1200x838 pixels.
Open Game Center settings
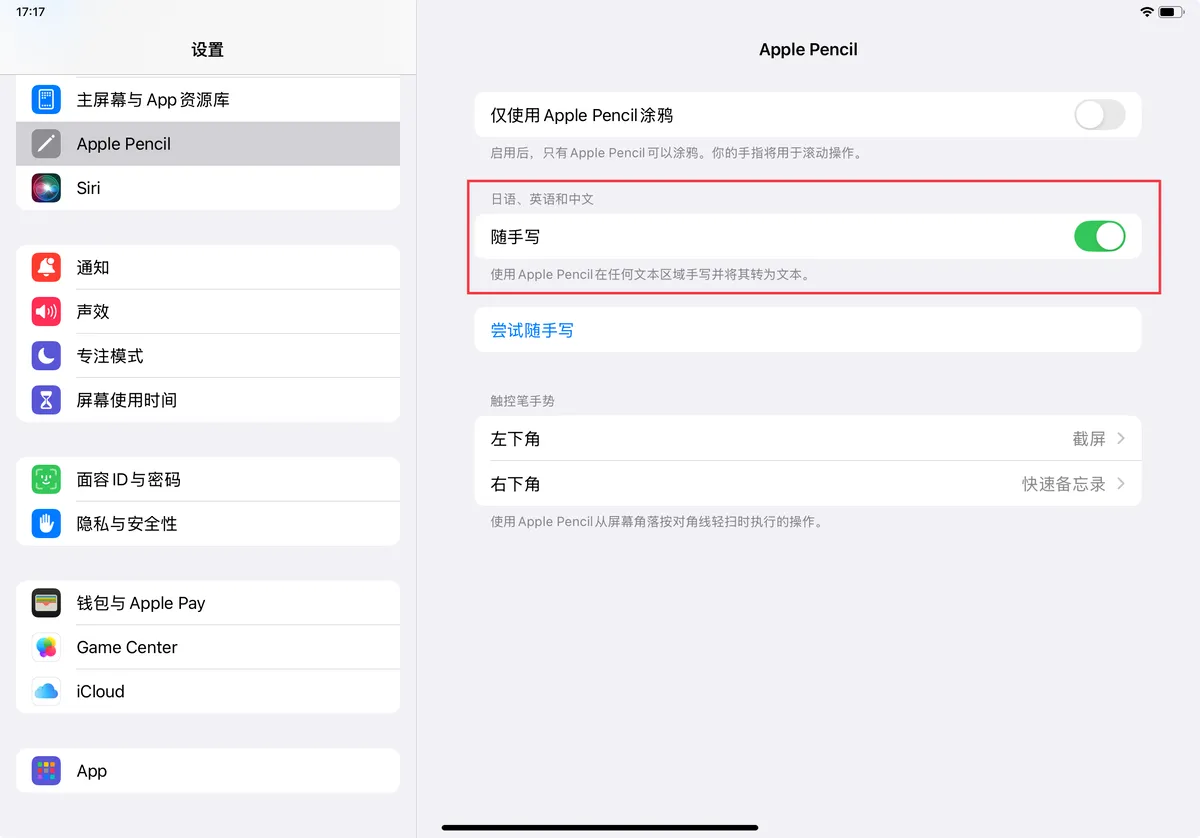pos(208,647)
